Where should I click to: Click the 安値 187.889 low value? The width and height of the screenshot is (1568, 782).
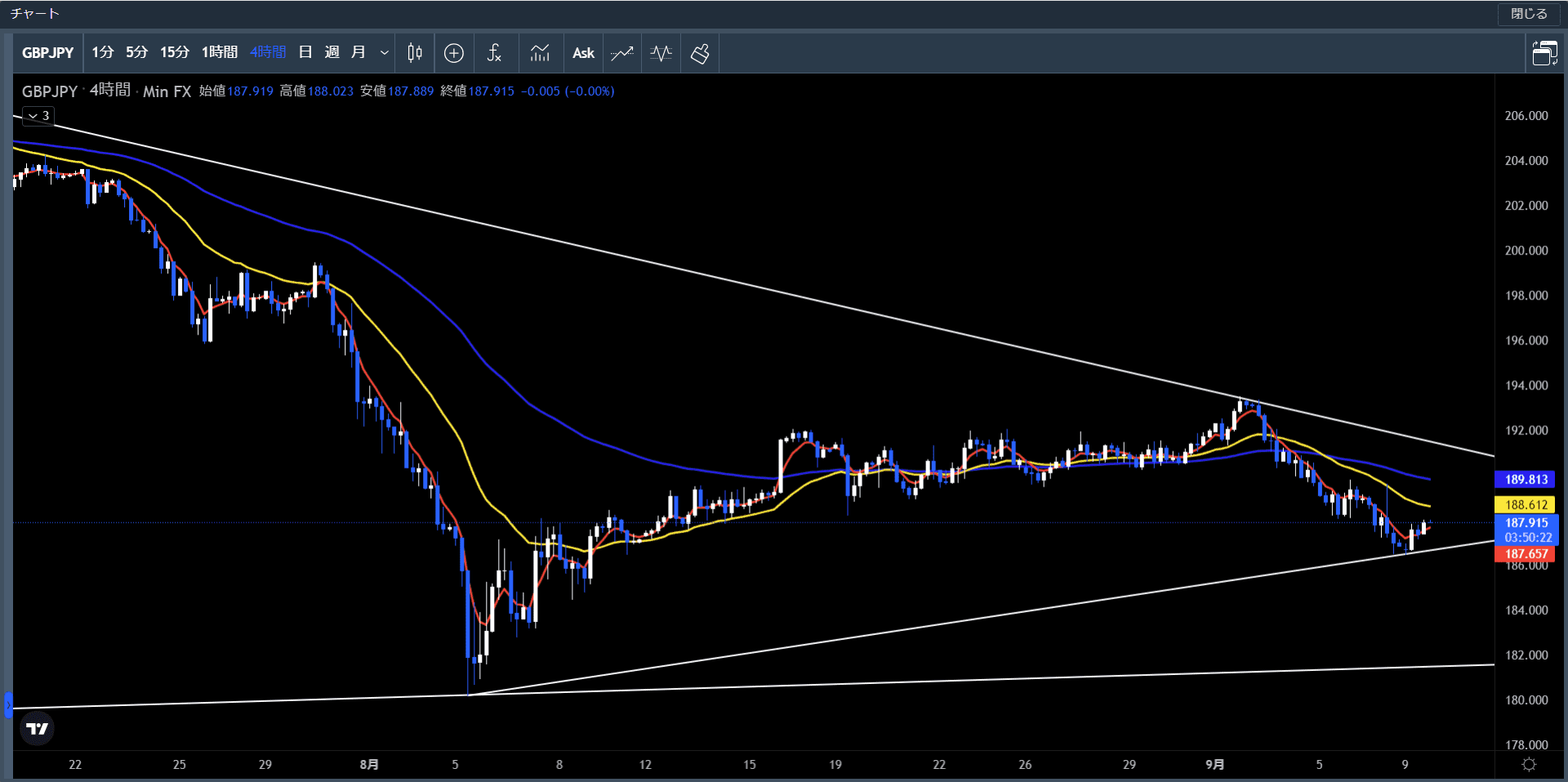pyautogui.click(x=397, y=91)
